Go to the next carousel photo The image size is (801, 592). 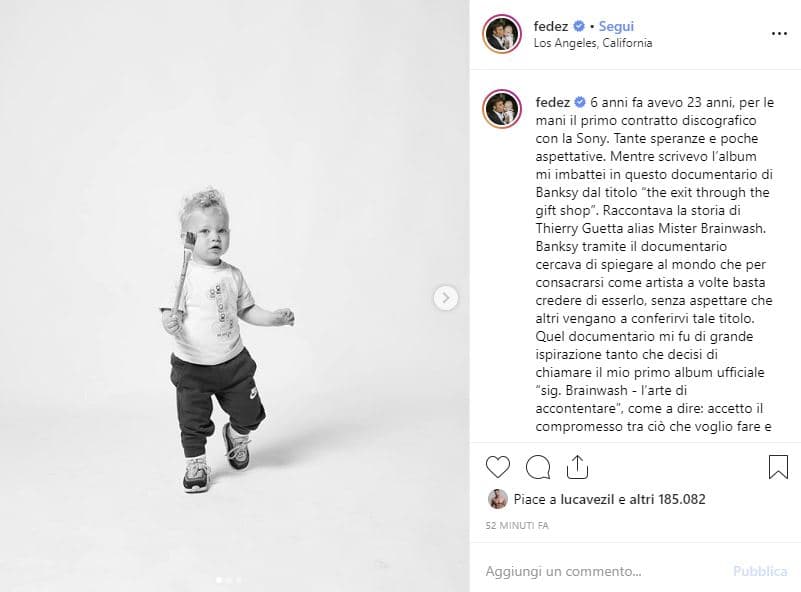point(447,297)
